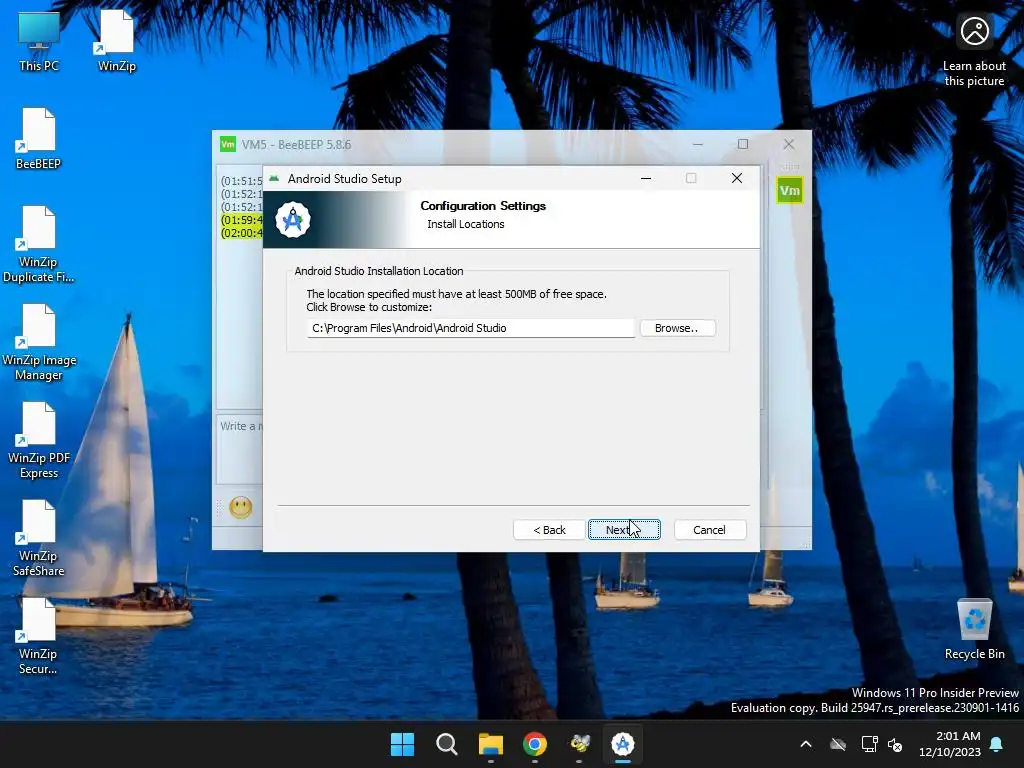The image size is (1024, 768).
Task: Click the (01:51:5 chat line in BeeBEEP
Action: [242, 181]
